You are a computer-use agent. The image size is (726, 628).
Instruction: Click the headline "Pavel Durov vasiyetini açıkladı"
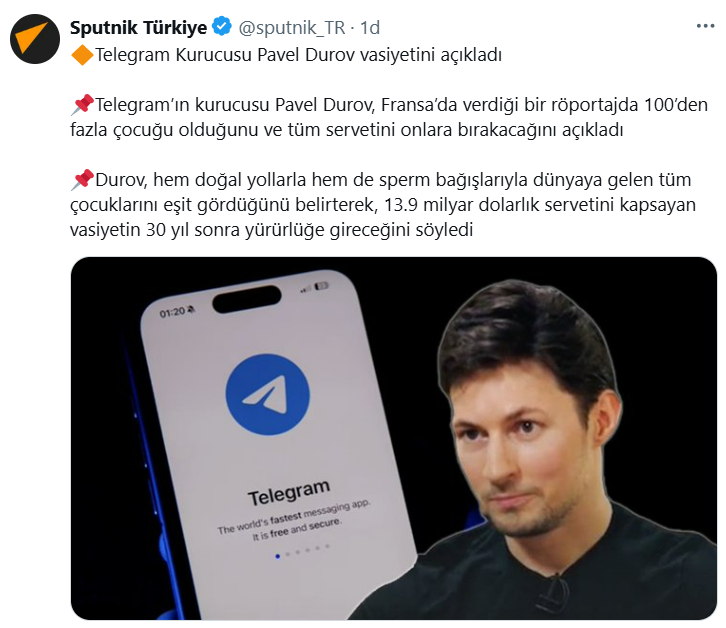tap(379, 55)
